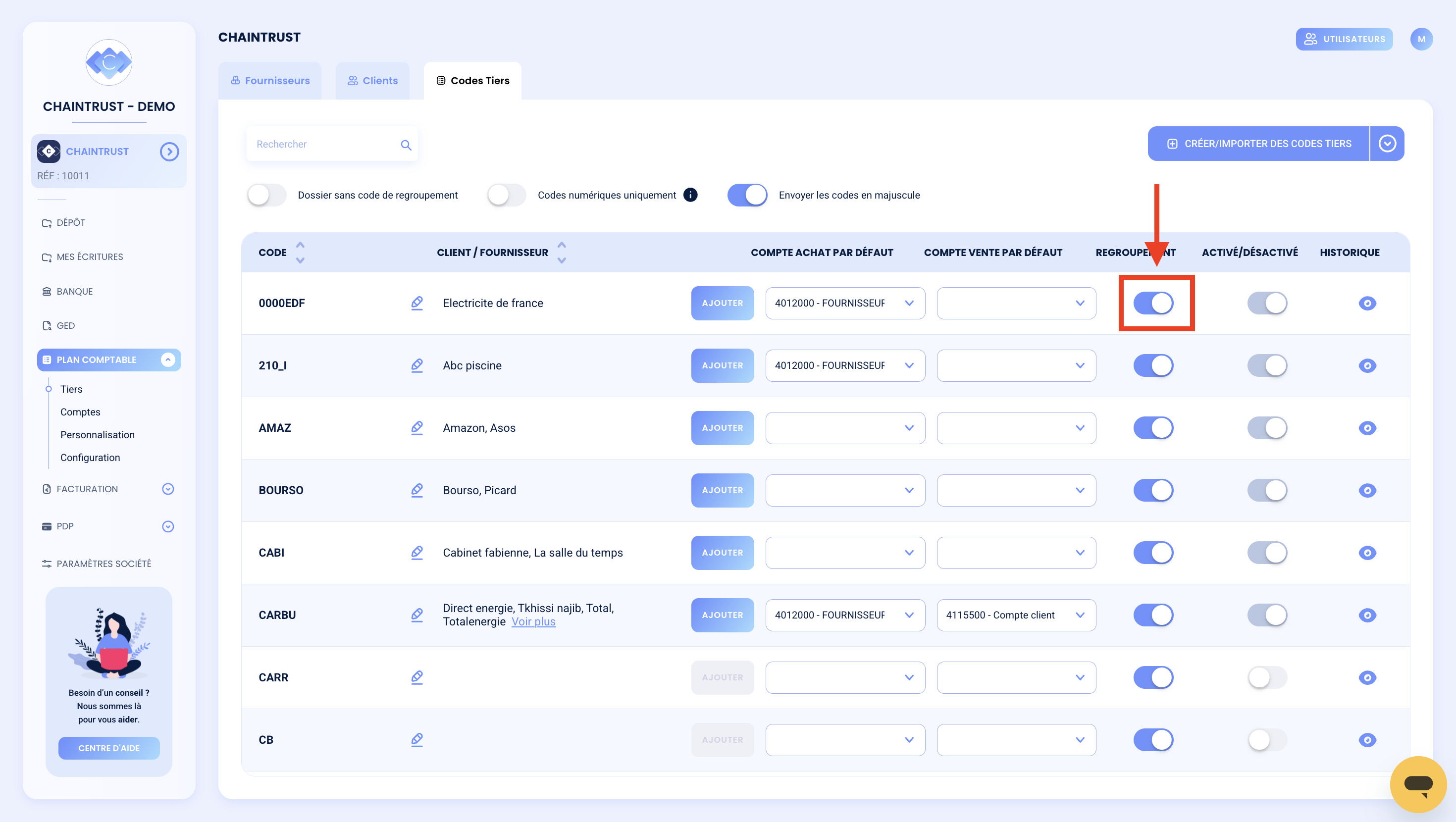This screenshot has height=822, width=1456.
Task: Click AJOUTER for Abc piscine
Action: (723, 365)
